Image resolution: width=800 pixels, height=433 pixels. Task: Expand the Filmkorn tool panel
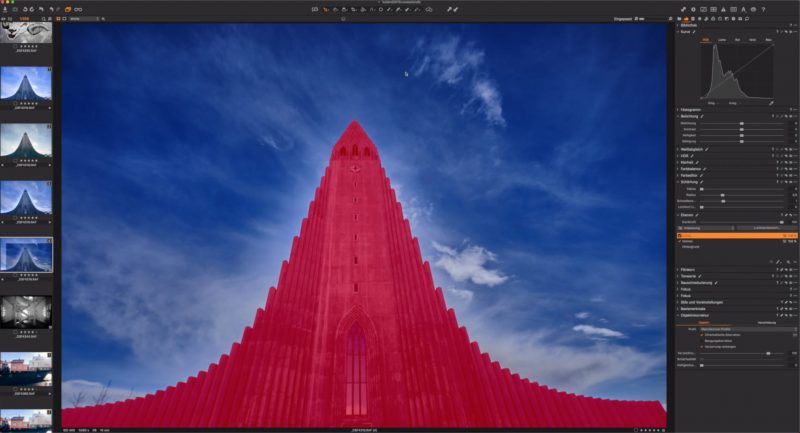tap(678, 270)
